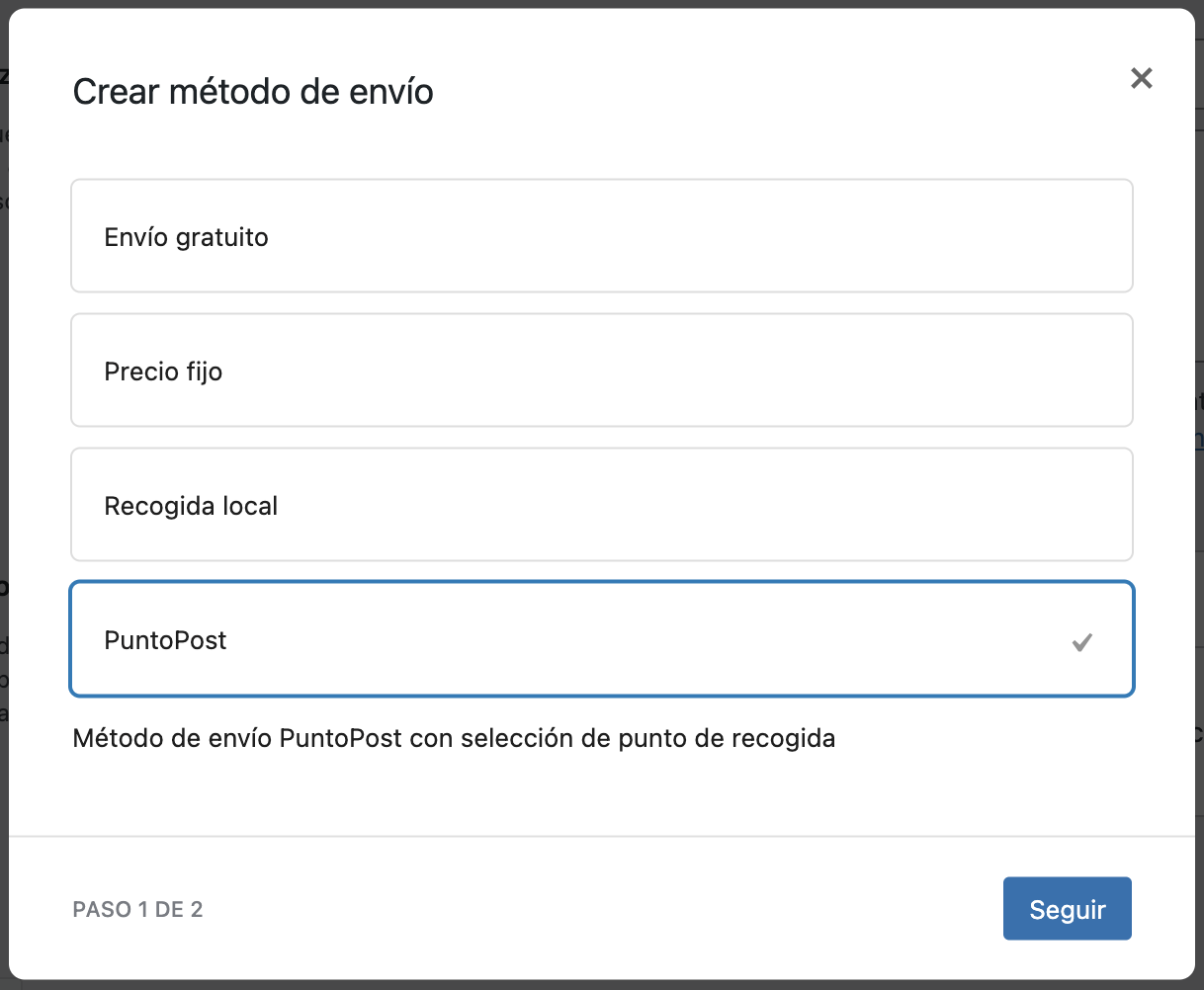Viewport: 1204px width, 990px height.
Task: Click the dialog title "Crear método de envío"
Action: click(x=252, y=91)
